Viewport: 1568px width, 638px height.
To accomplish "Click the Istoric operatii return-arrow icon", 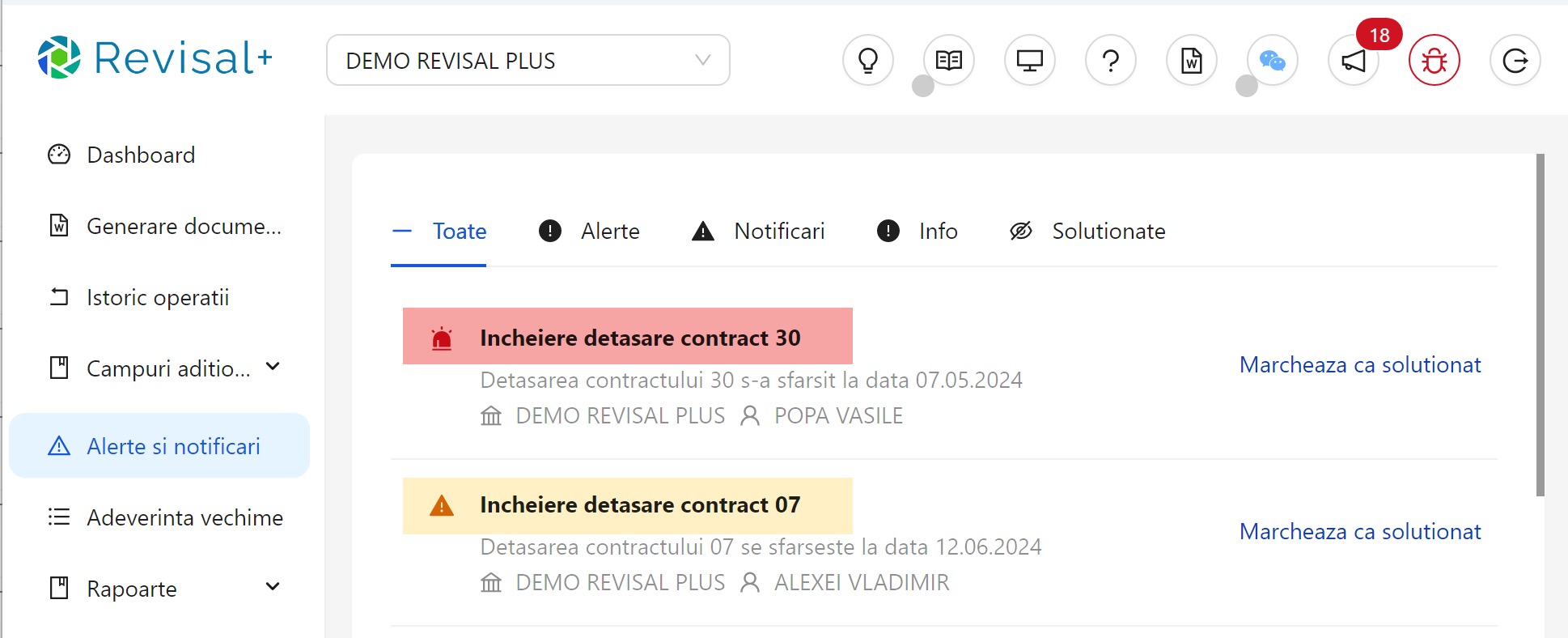I will 59,297.
